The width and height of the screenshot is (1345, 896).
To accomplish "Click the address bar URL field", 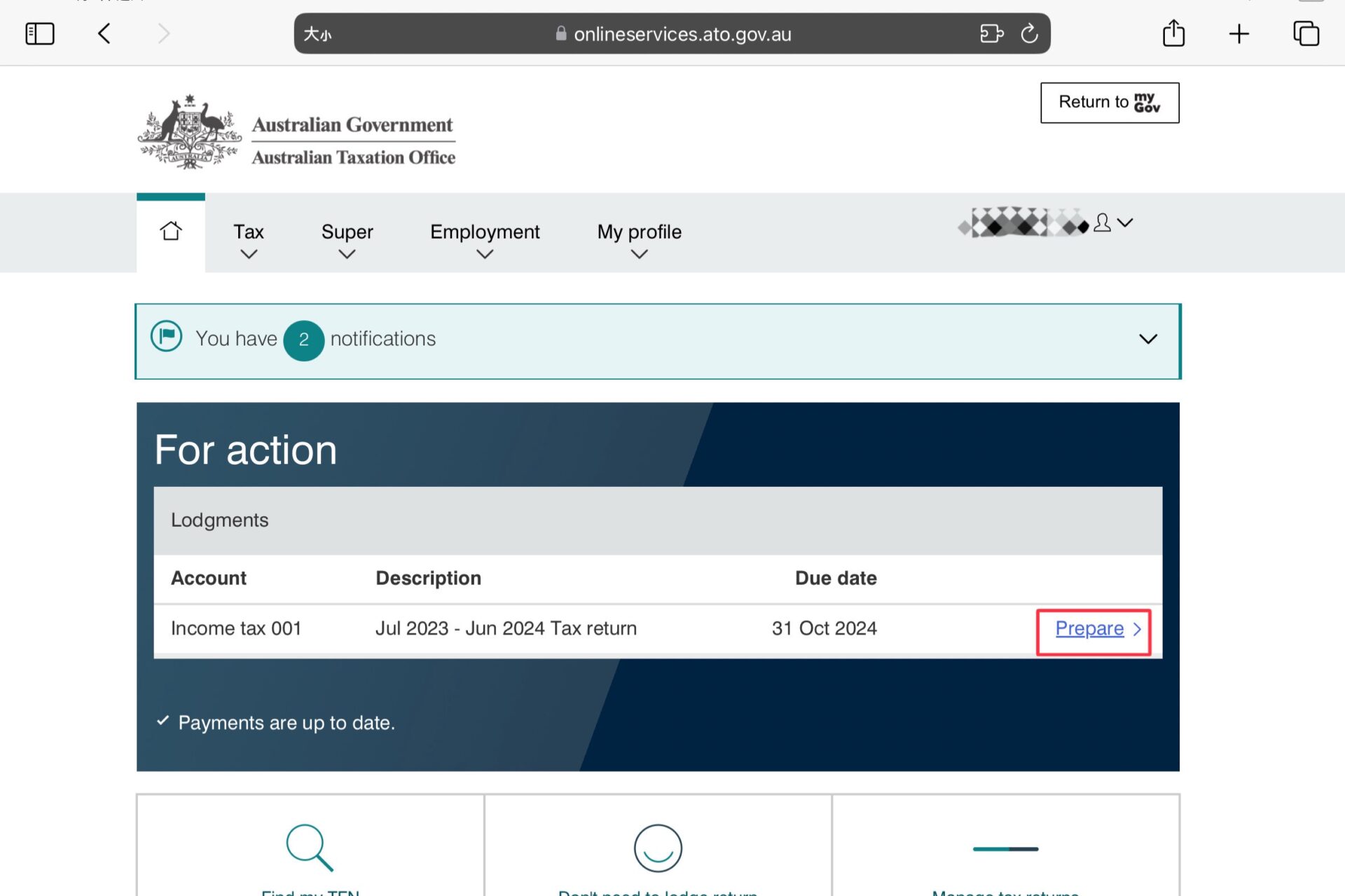I will pyautogui.click(x=682, y=34).
